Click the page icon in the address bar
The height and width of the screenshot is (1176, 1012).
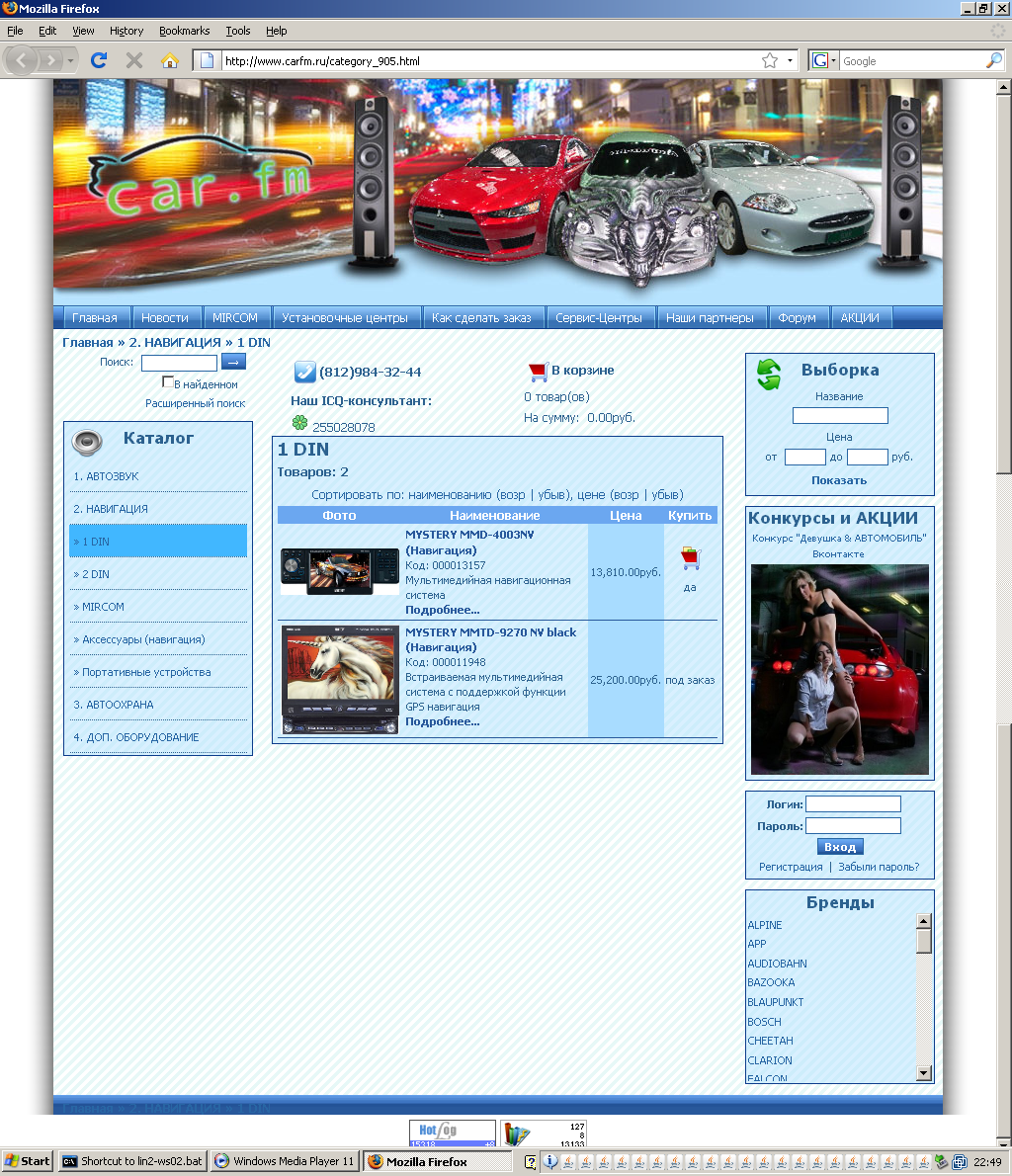[x=208, y=60]
